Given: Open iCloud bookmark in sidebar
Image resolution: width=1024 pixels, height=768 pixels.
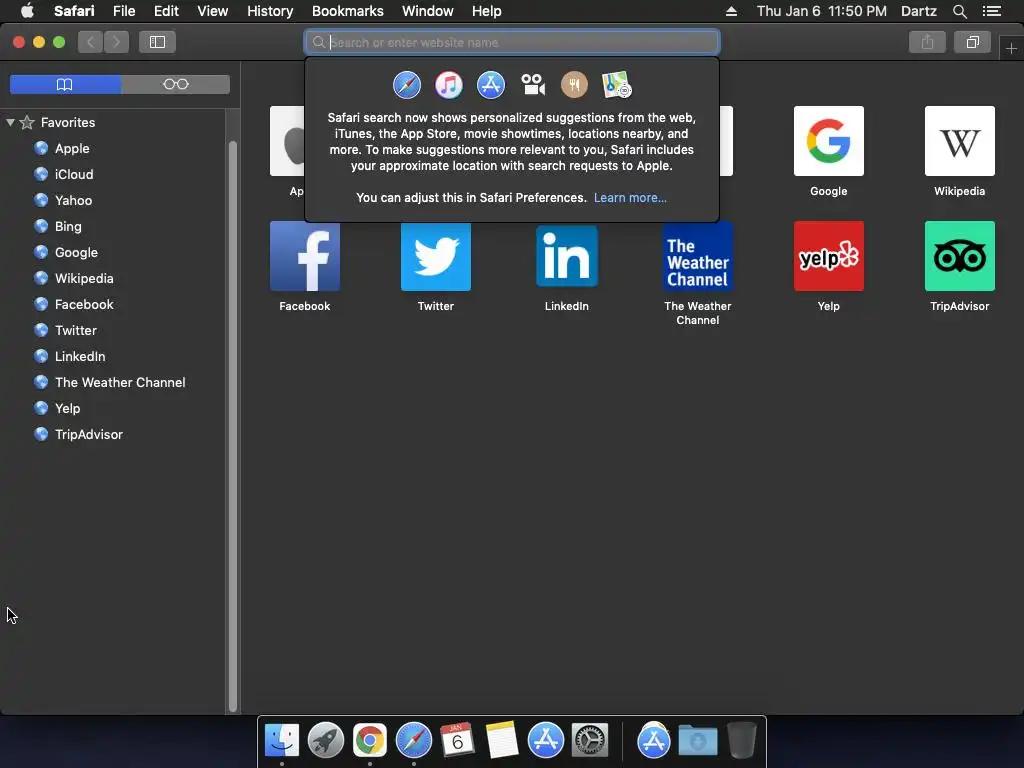Looking at the screenshot, I should point(74,174).
